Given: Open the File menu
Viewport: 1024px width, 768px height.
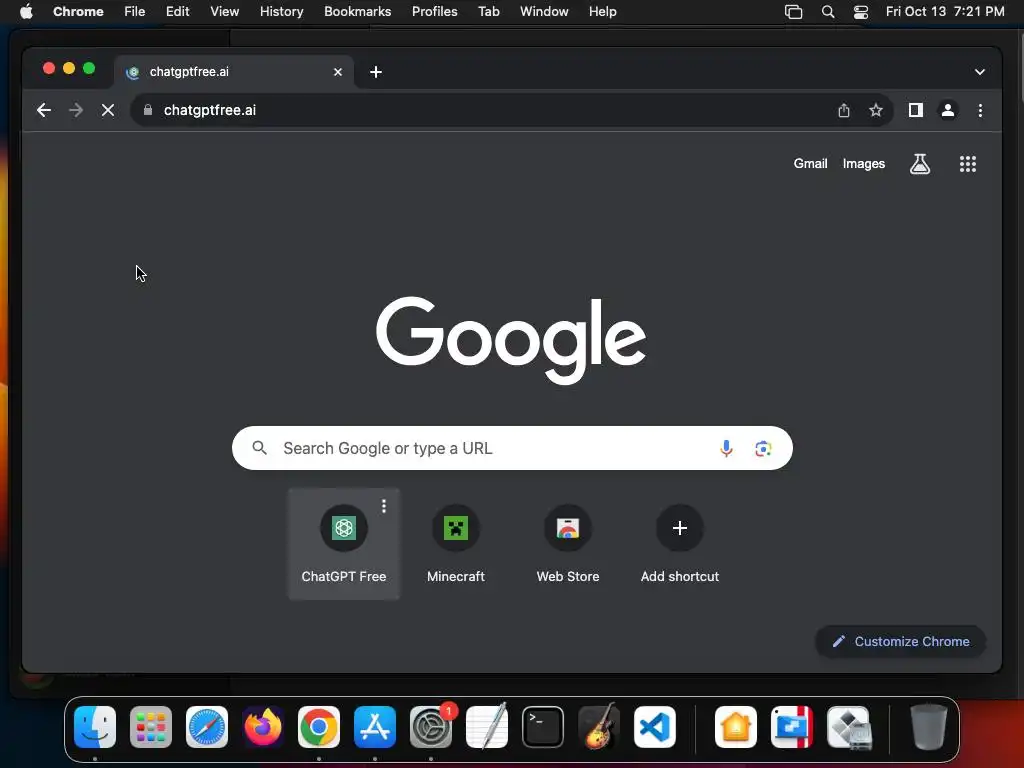Looking at the screenshot, I should (x=135, y=12).
